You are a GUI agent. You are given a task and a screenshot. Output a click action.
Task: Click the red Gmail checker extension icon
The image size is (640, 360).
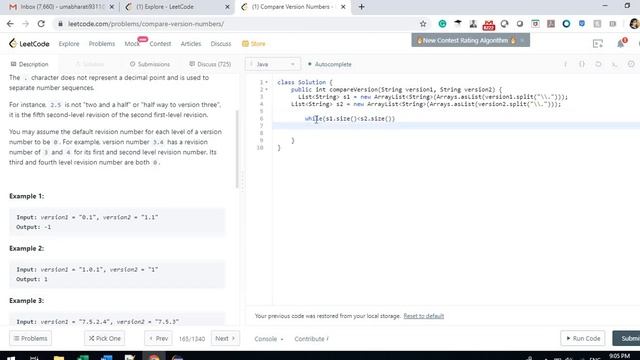pyautogui.click(x=489, y=25)
